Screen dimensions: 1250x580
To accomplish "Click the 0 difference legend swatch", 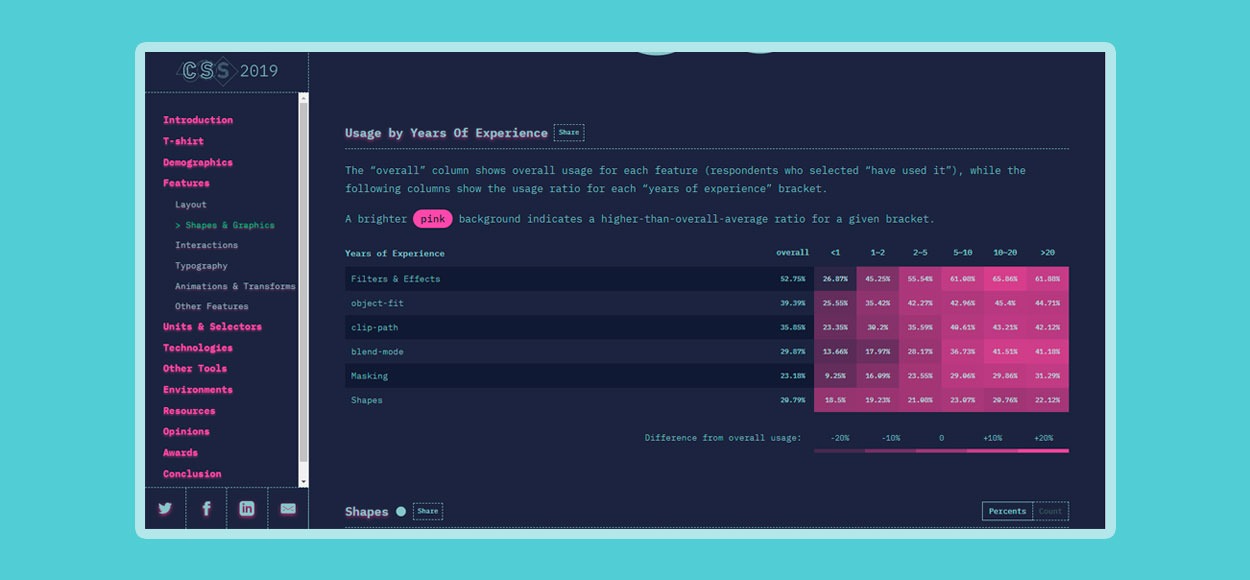I will point(941,451).
